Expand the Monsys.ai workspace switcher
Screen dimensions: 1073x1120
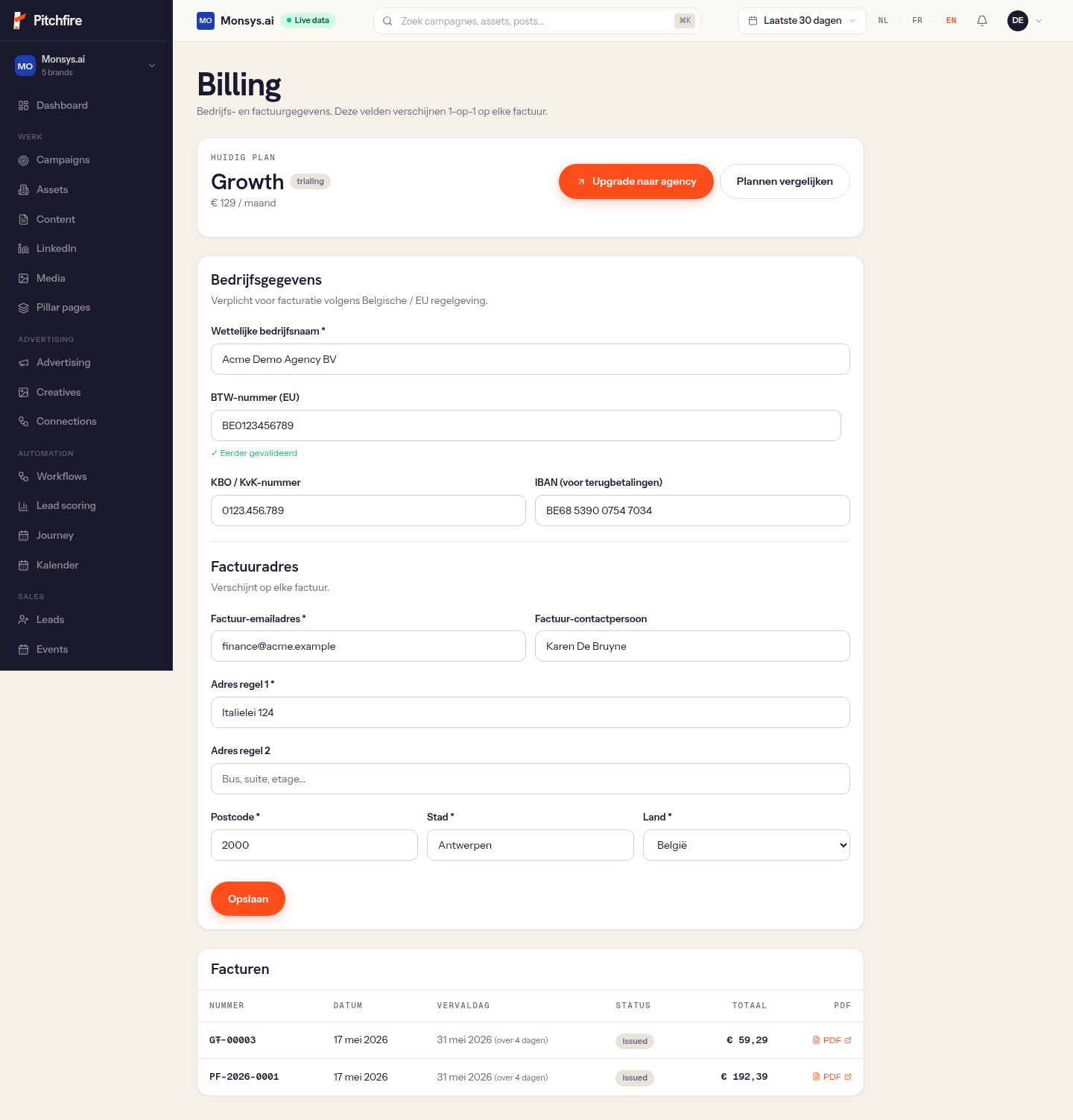(x=86, y=66)
